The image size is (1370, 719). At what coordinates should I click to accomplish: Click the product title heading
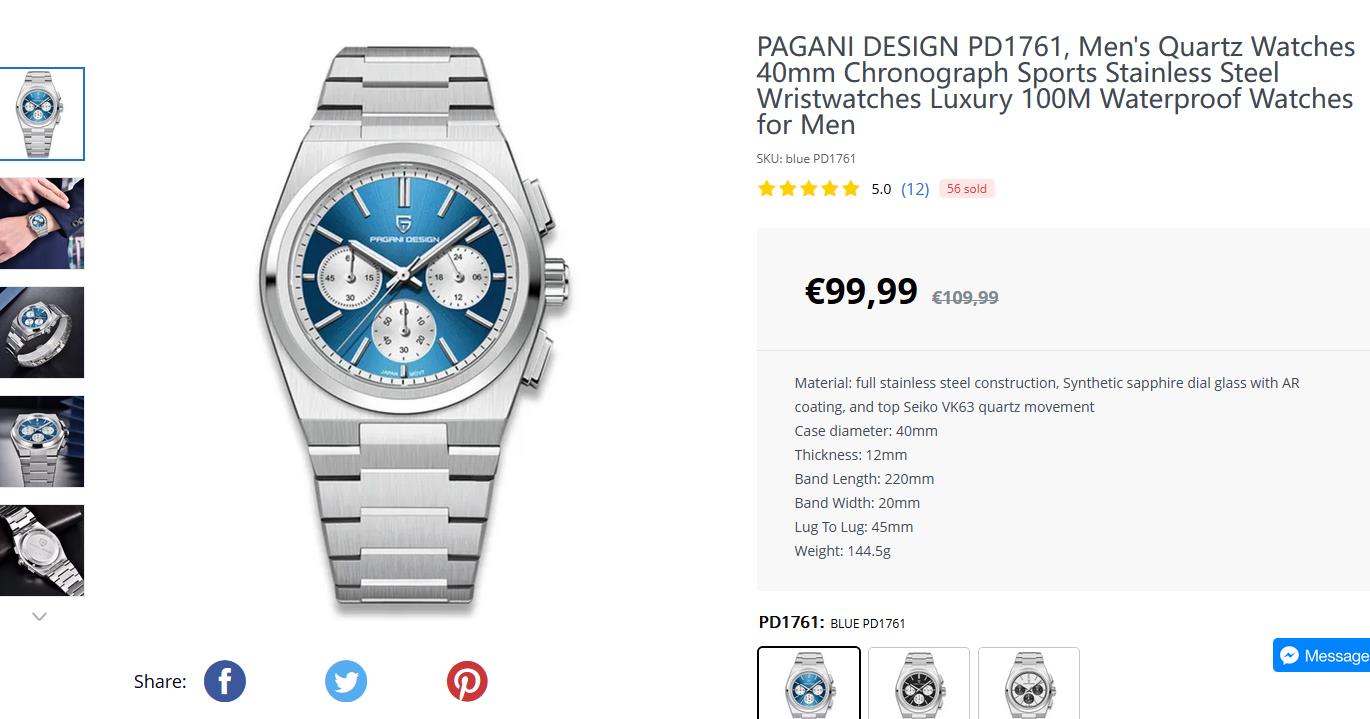coord(1055,85)
